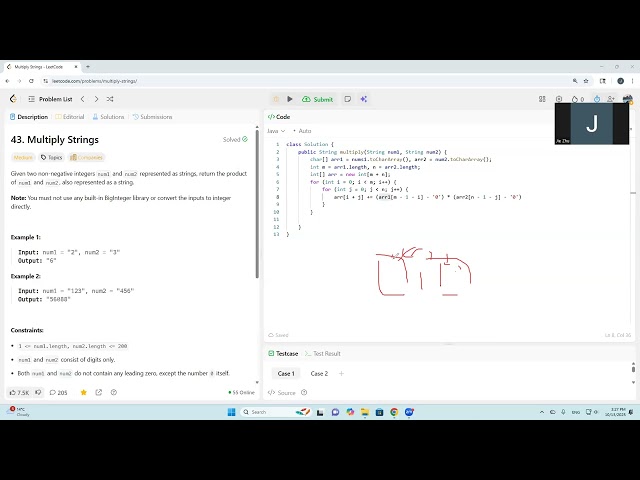
Task: Open the browser profile avatar
Action: [620, 81]
